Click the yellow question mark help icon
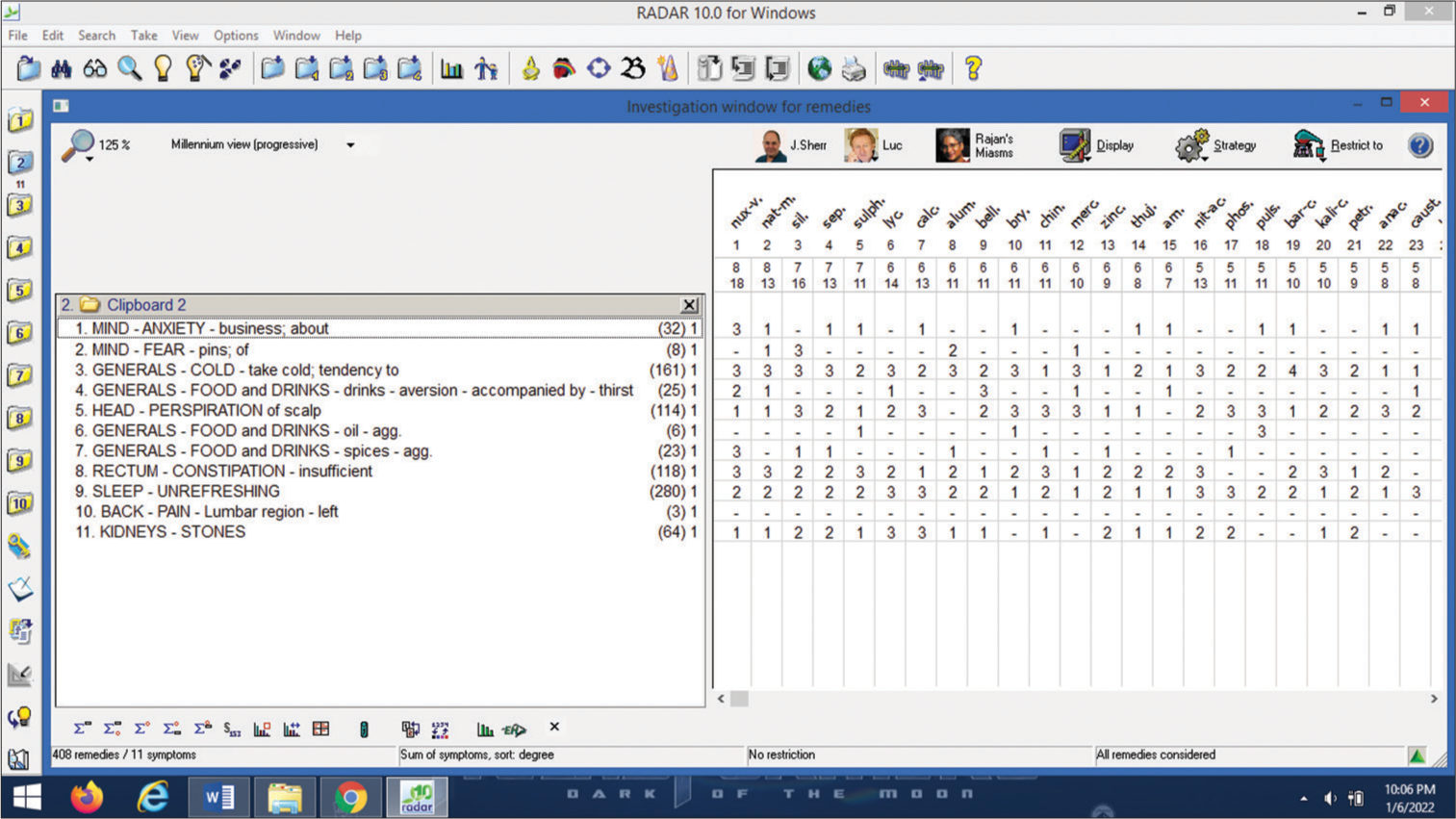Viewport: 1456px width, 819px height. pyautogui.click(x=973, y=68)
